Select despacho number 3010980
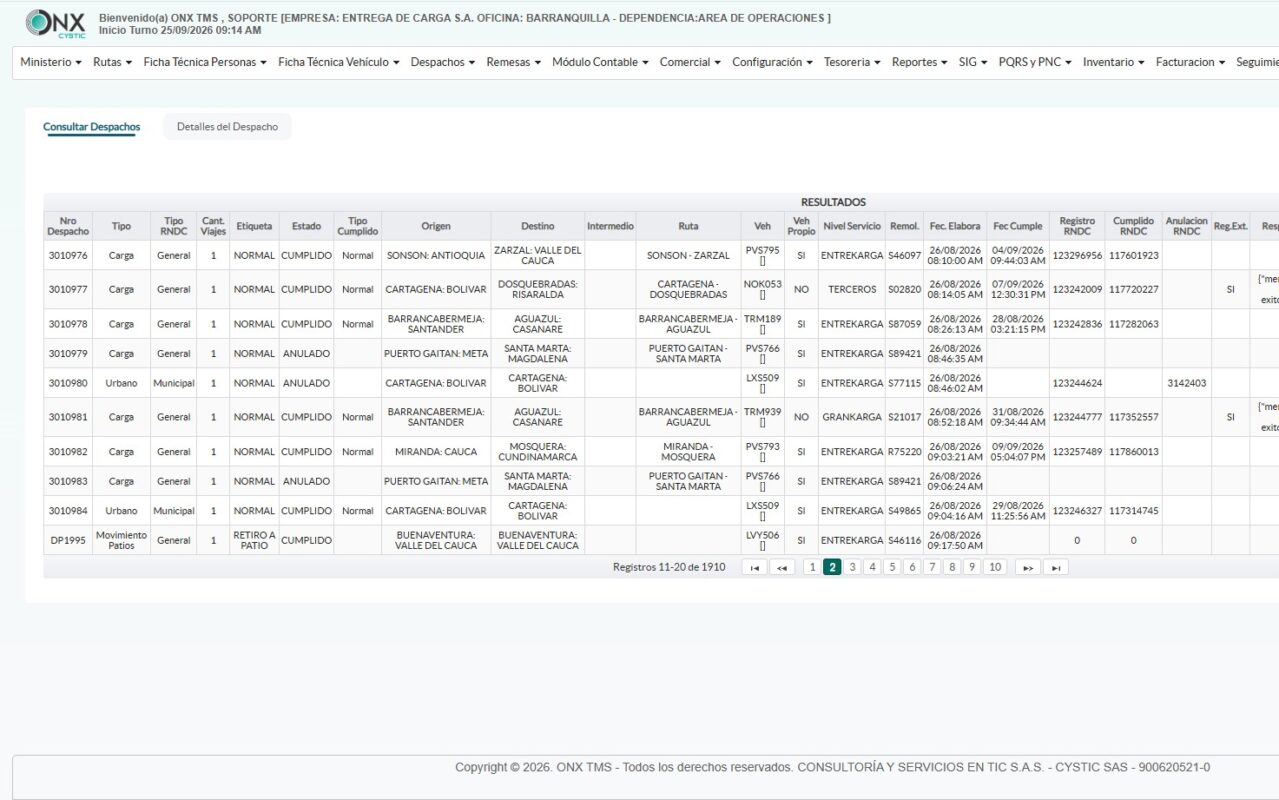Screen dimensions: 1279x800 (68, 383)
